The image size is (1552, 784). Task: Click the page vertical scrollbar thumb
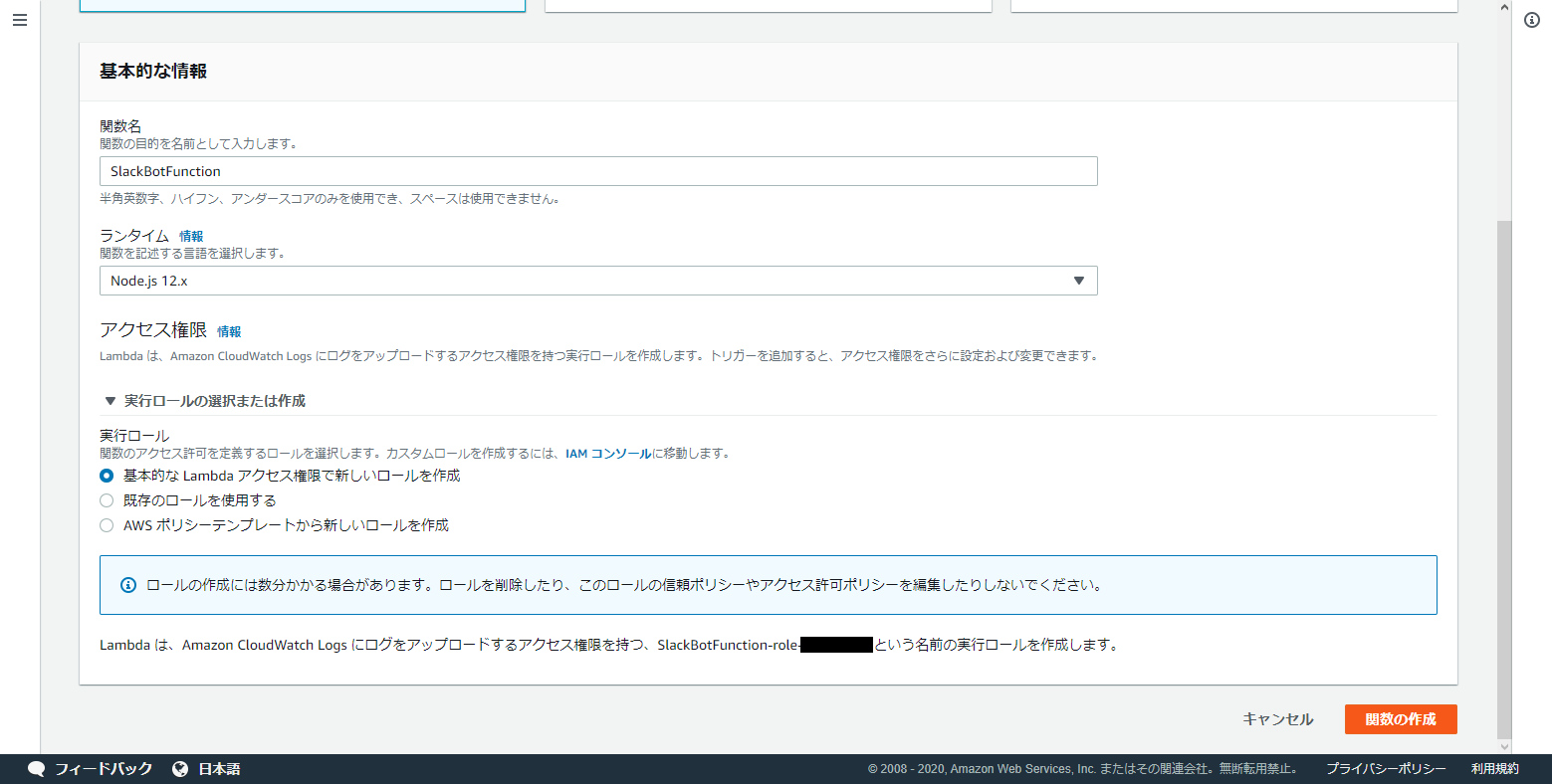coord(1504,478)
